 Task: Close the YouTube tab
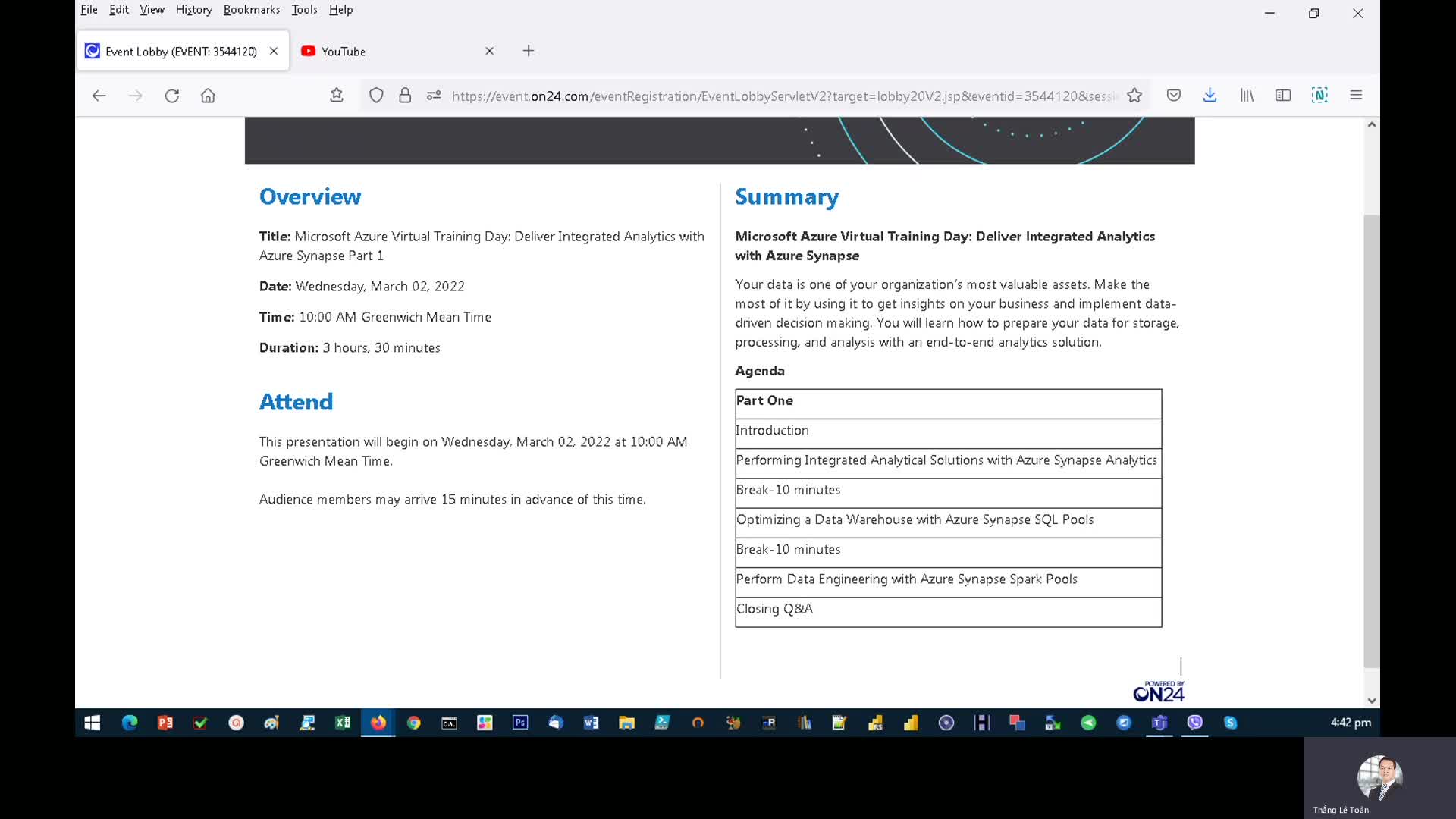[x=489, y=51]
